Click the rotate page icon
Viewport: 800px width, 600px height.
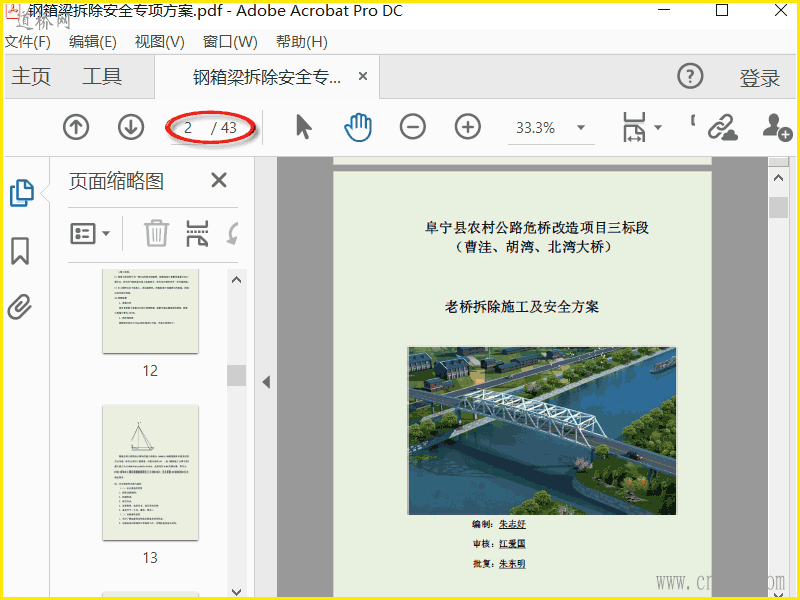232,234
